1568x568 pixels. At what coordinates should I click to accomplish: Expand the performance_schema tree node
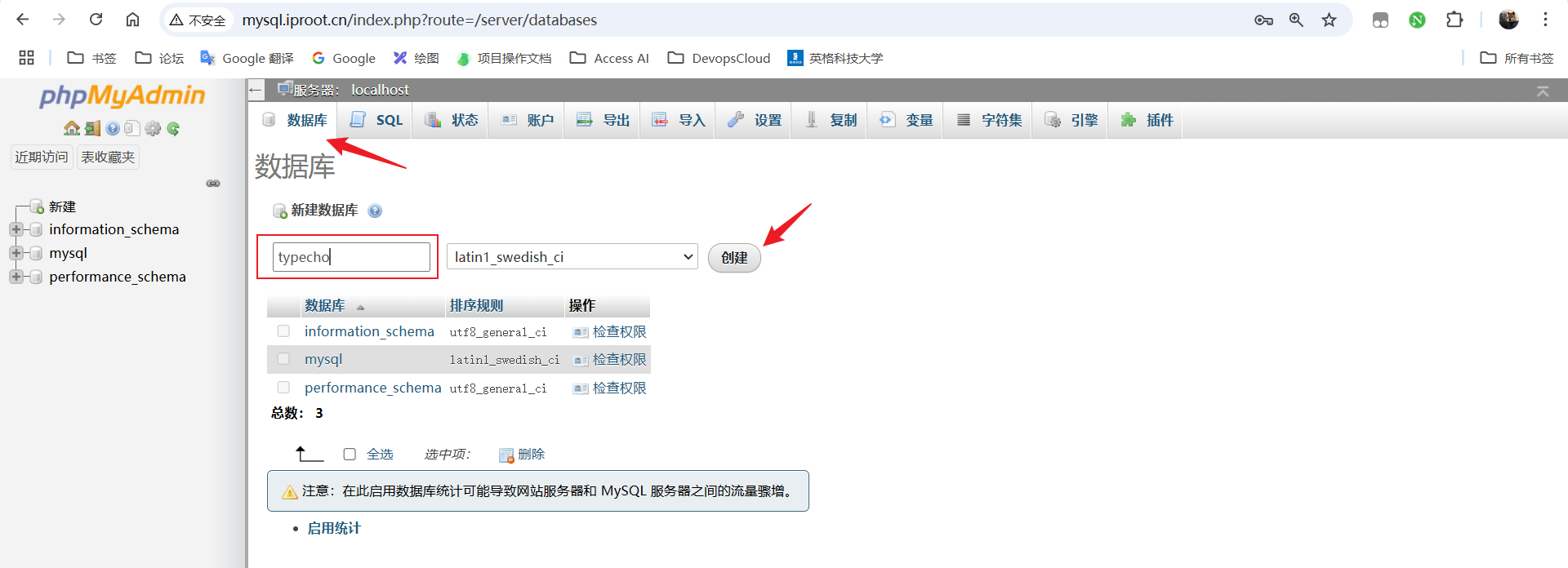[x=16, y=277]
